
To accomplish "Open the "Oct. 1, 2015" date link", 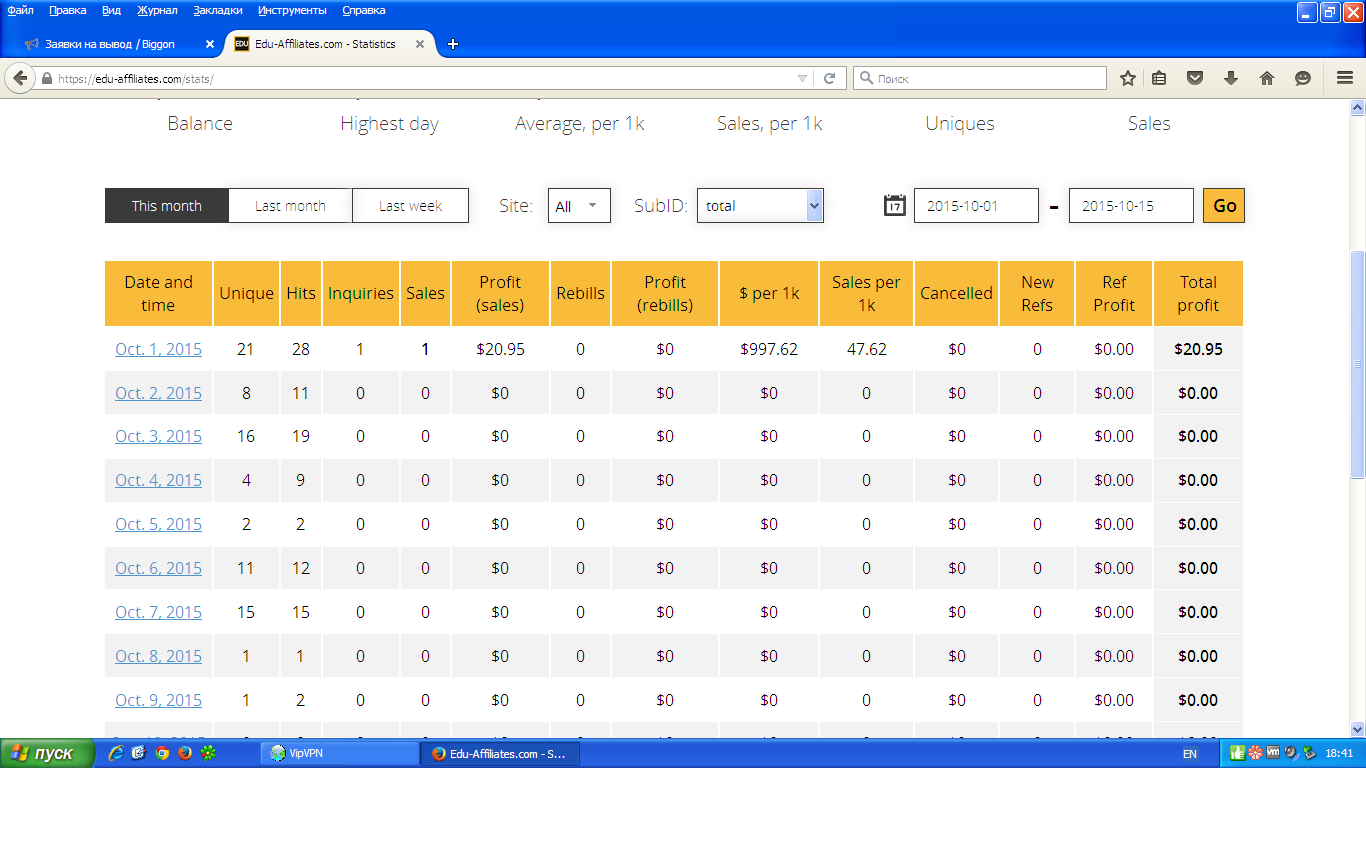I will click(158, 349).
